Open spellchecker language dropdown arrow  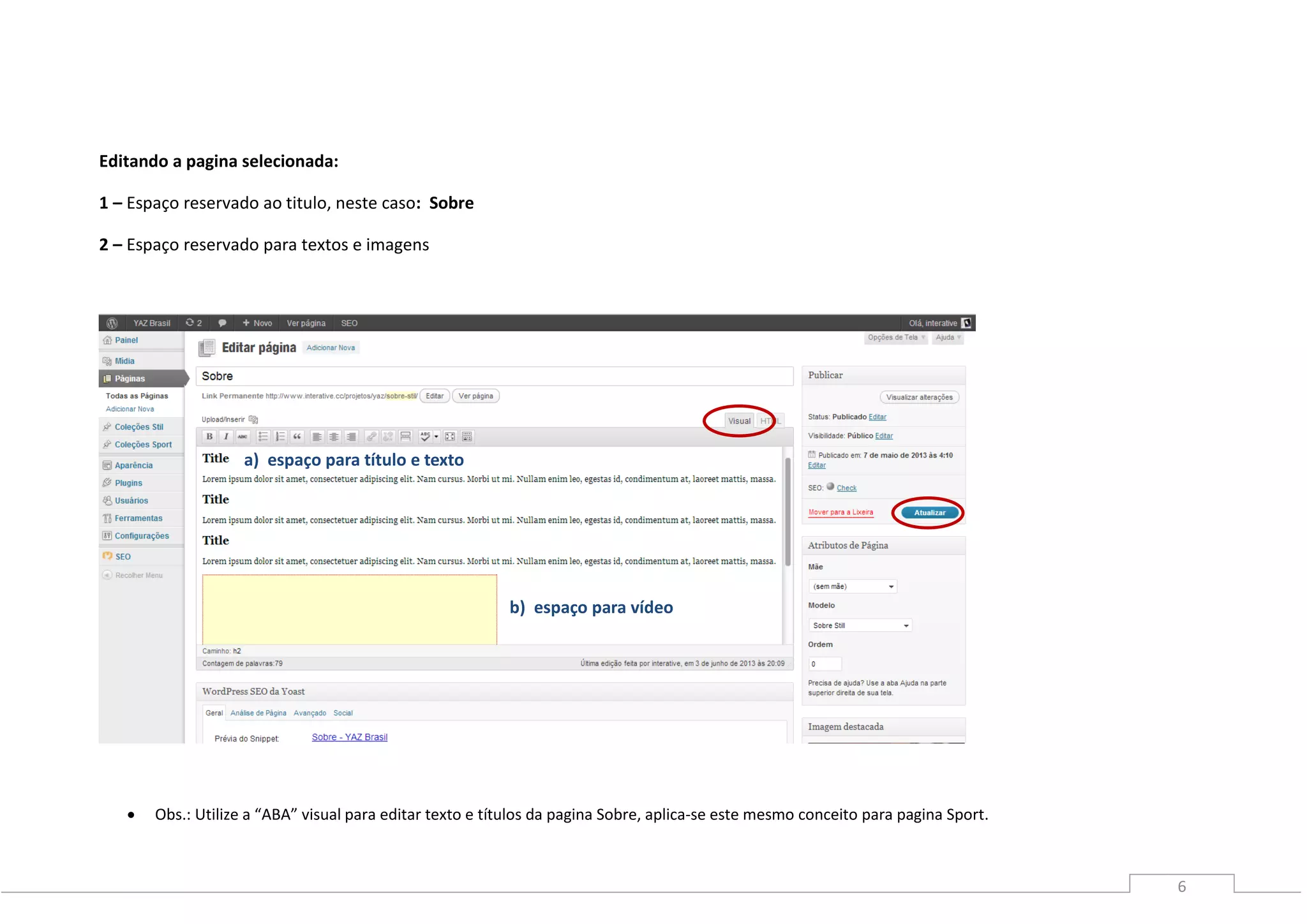pos(437,436)
